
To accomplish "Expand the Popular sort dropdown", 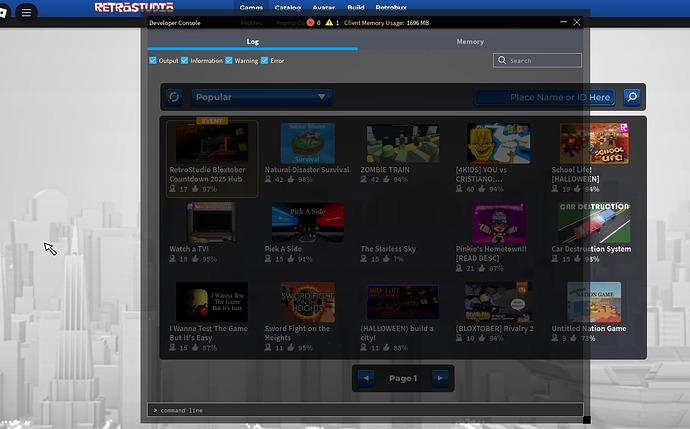I will tap(261, 97).
